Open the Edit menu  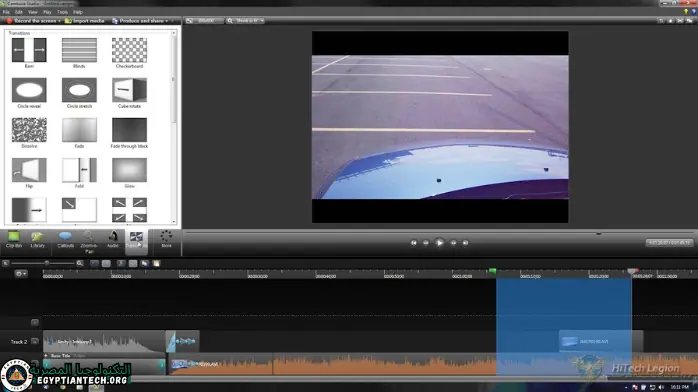coord(18,12)
